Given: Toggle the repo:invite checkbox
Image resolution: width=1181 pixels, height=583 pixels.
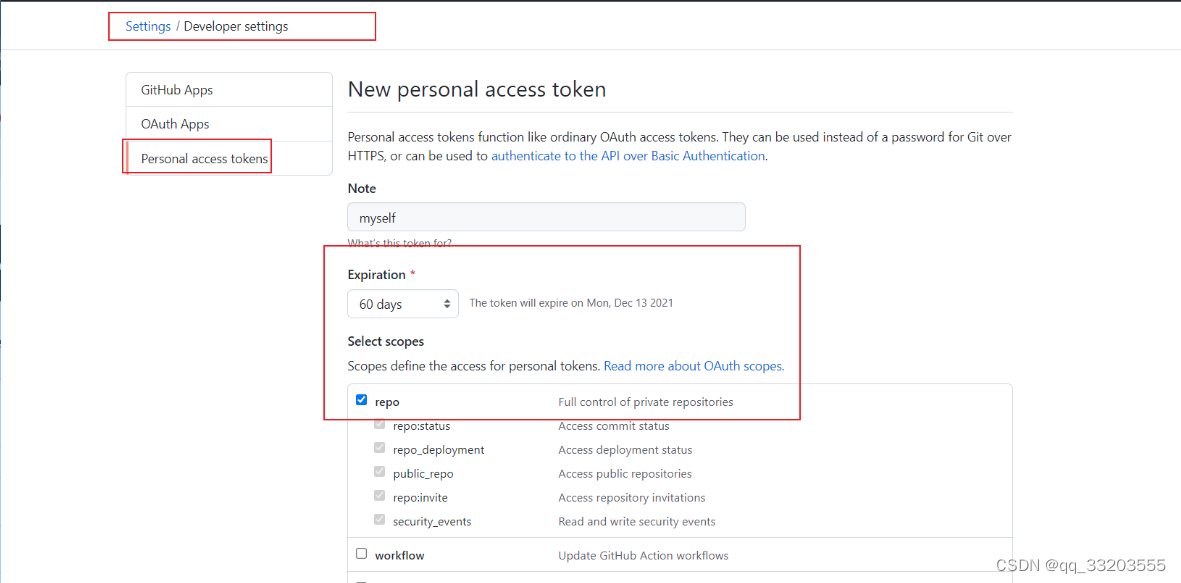Looking at the screenshot, I should pos(379,496).
